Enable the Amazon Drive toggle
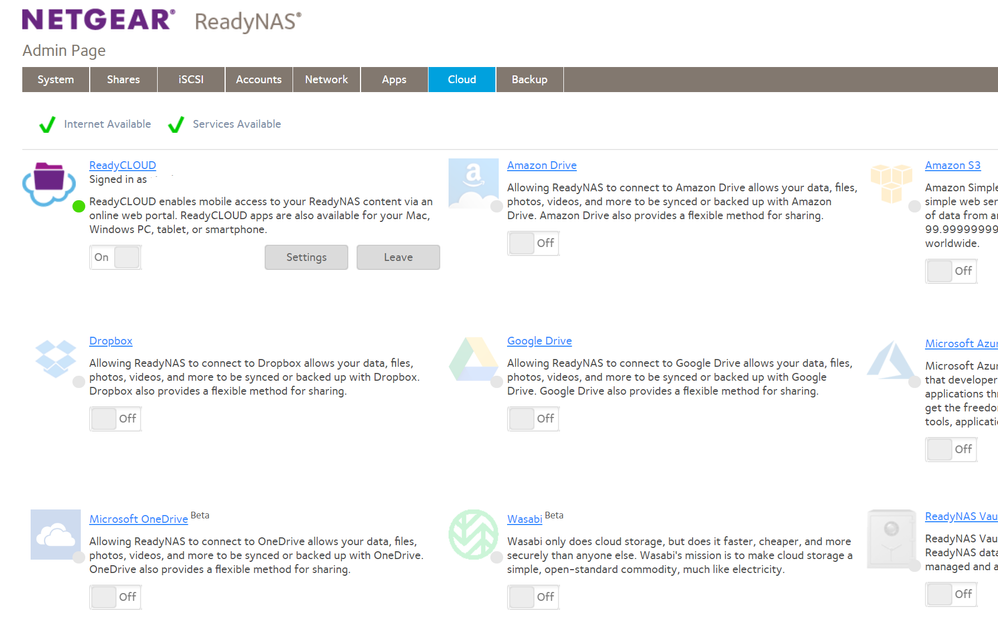The height and width of the screenshot is (635, 998). [533, 243]
